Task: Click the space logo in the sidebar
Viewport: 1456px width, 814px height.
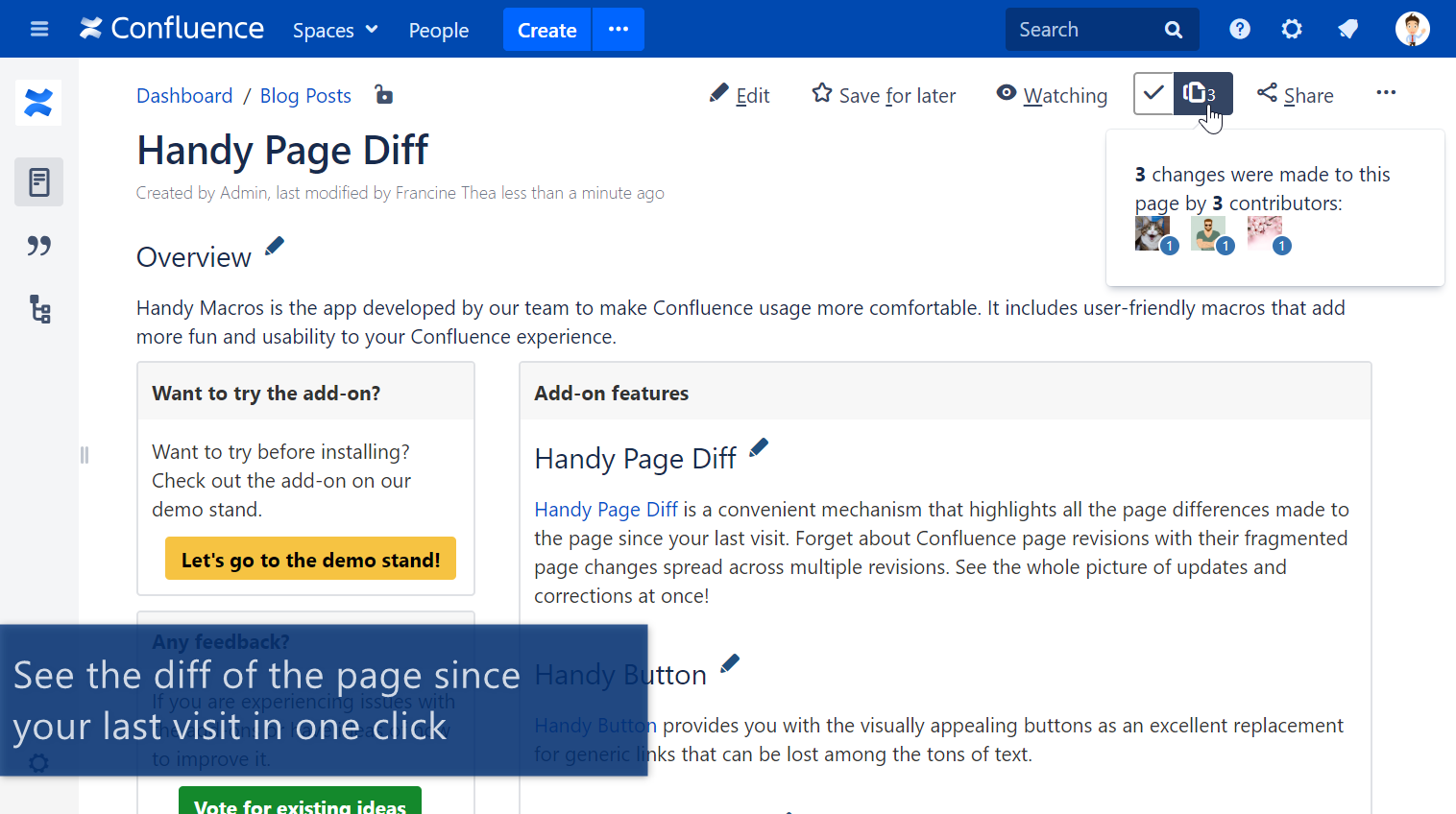Action: point(38,103)
